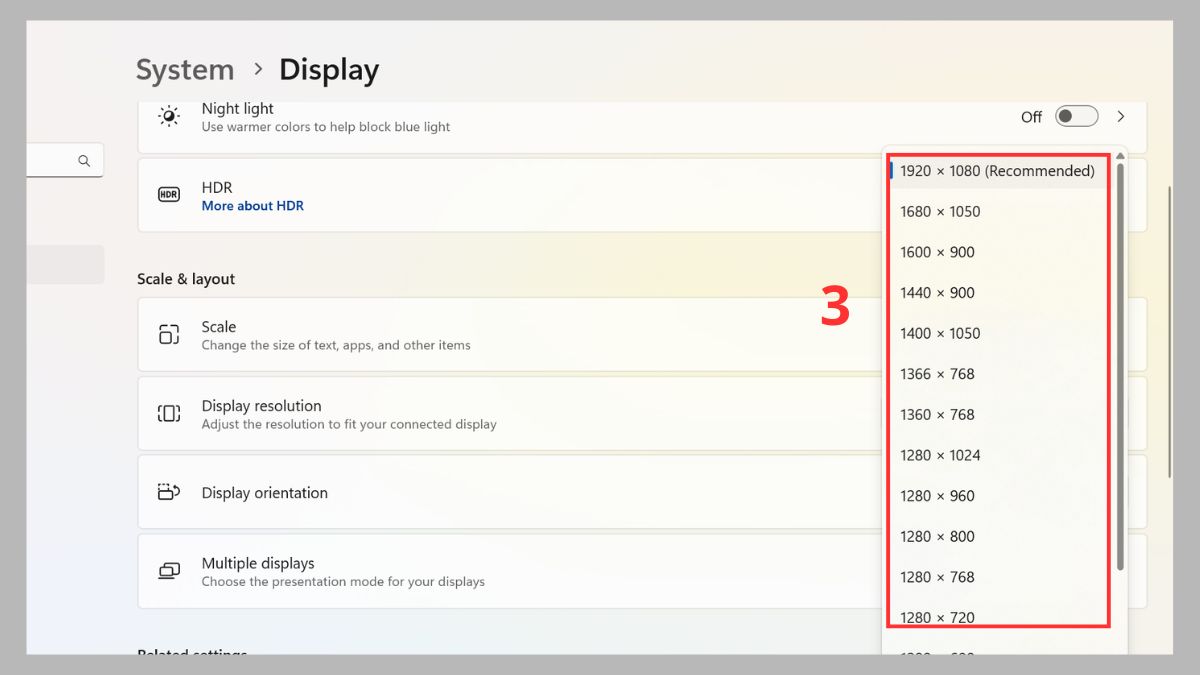Select 1920 × 1080 (Recommended) resolution
This screenshot has height=675, width=1200.
(x=996, y=171)
